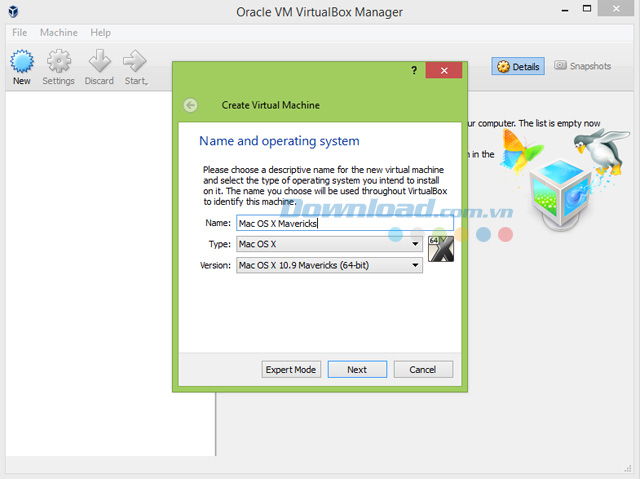Minimize the VirtualBox Manager window
This screenshot has width=640, height=479.
click(x=565, y=10)
